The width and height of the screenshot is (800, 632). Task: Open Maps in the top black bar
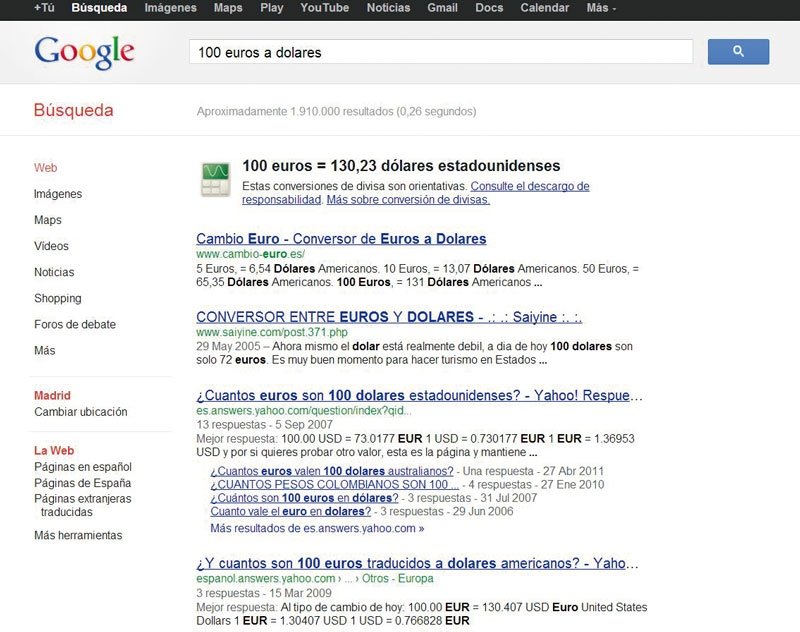[228, 8]
